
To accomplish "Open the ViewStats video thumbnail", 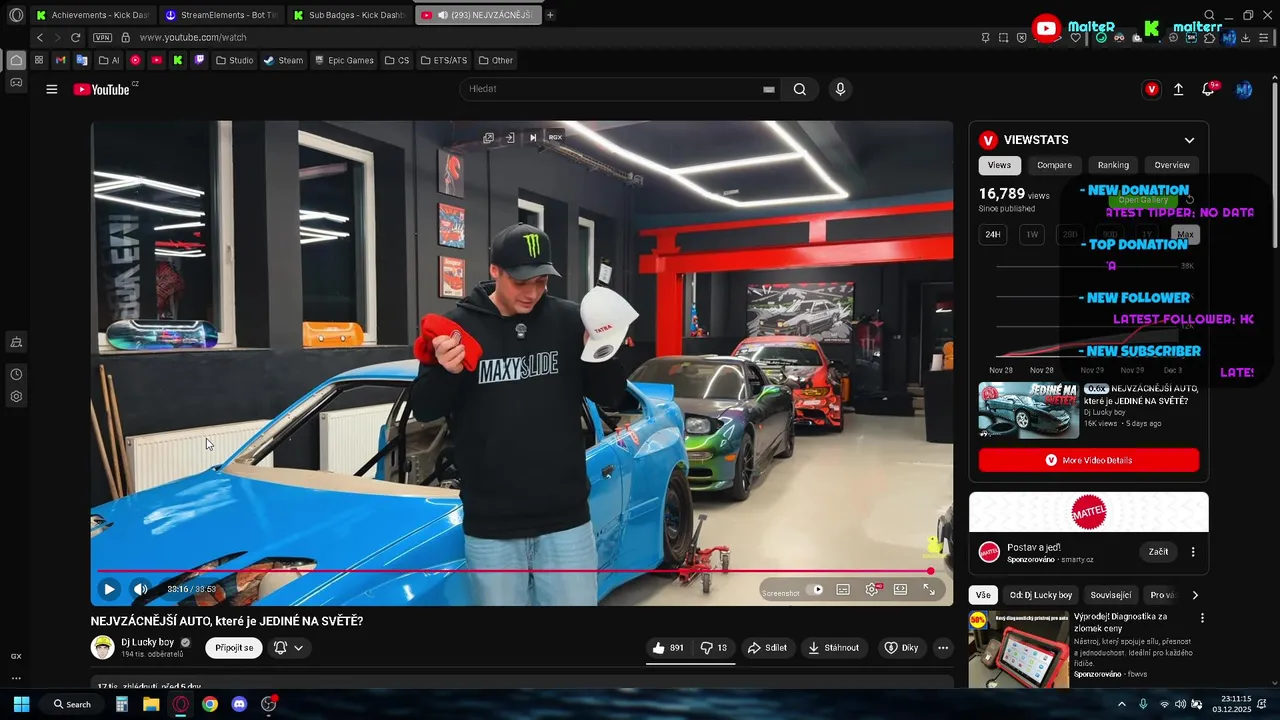I will pos(1029,410).
